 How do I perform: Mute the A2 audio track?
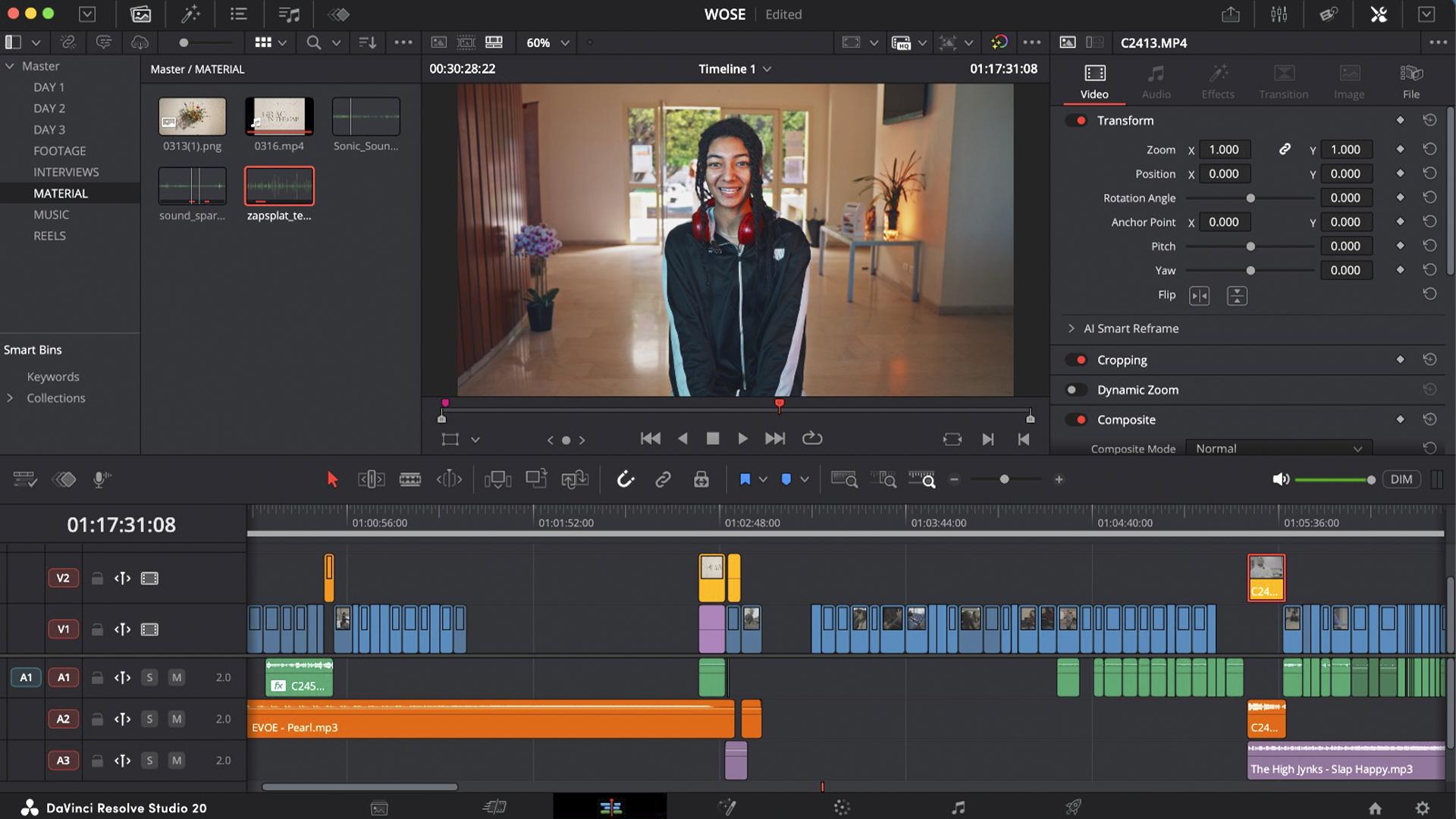(177, 719)
